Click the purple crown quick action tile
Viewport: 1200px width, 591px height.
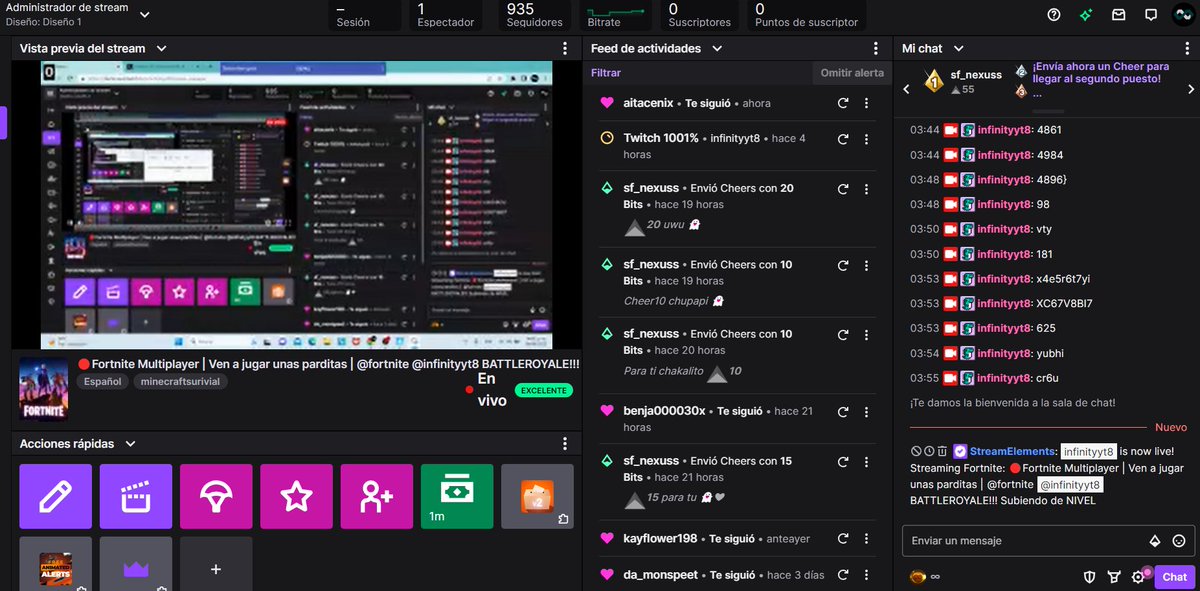[x=136, y=564]
